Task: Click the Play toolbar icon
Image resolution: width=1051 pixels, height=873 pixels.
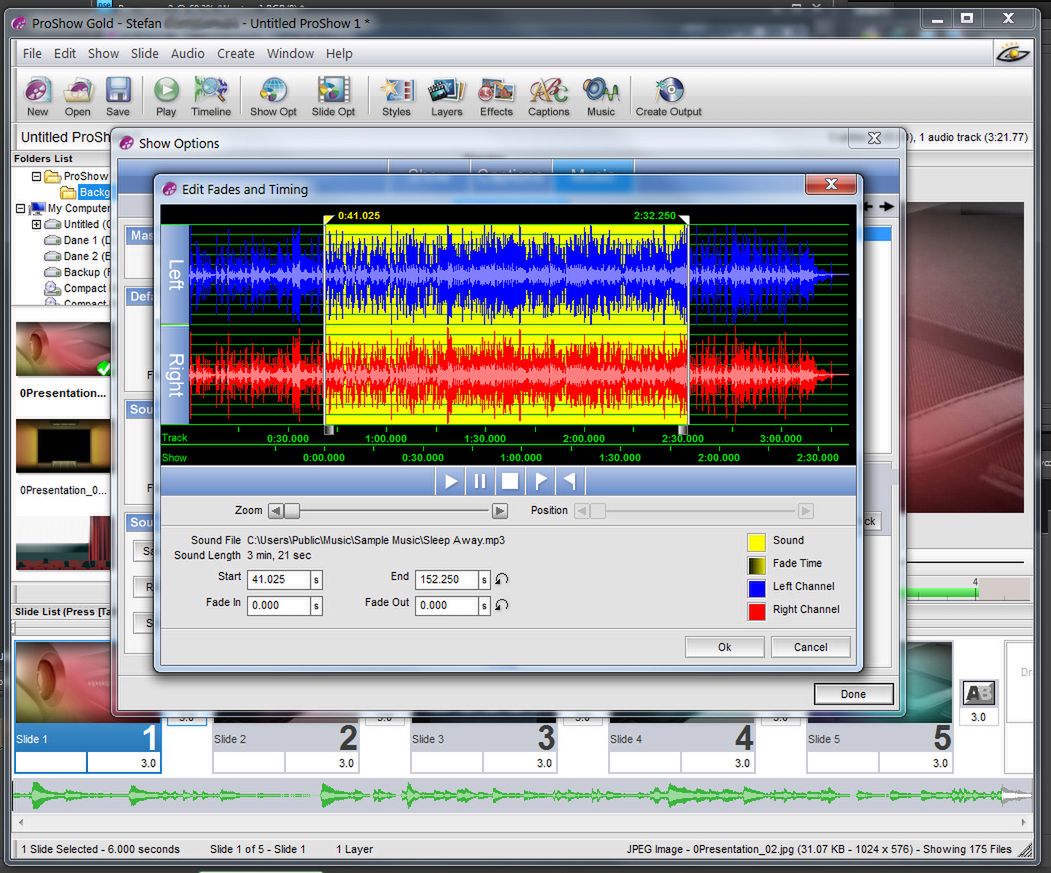Action: tap(166, 97)
